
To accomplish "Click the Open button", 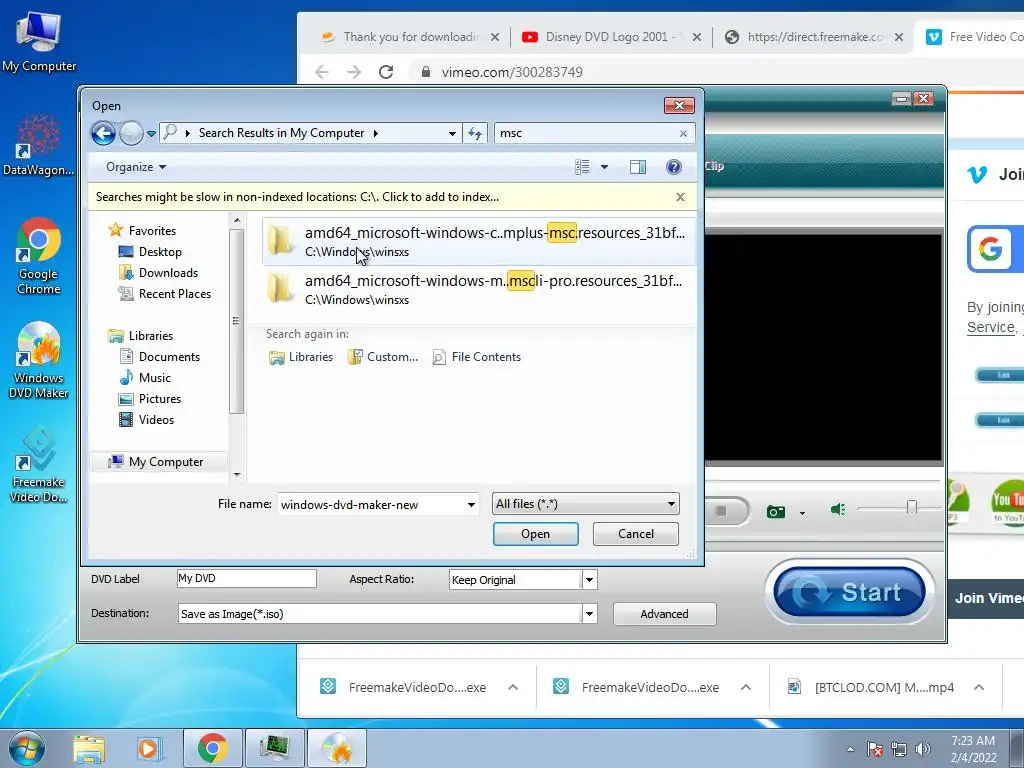I will pos(536,534).
